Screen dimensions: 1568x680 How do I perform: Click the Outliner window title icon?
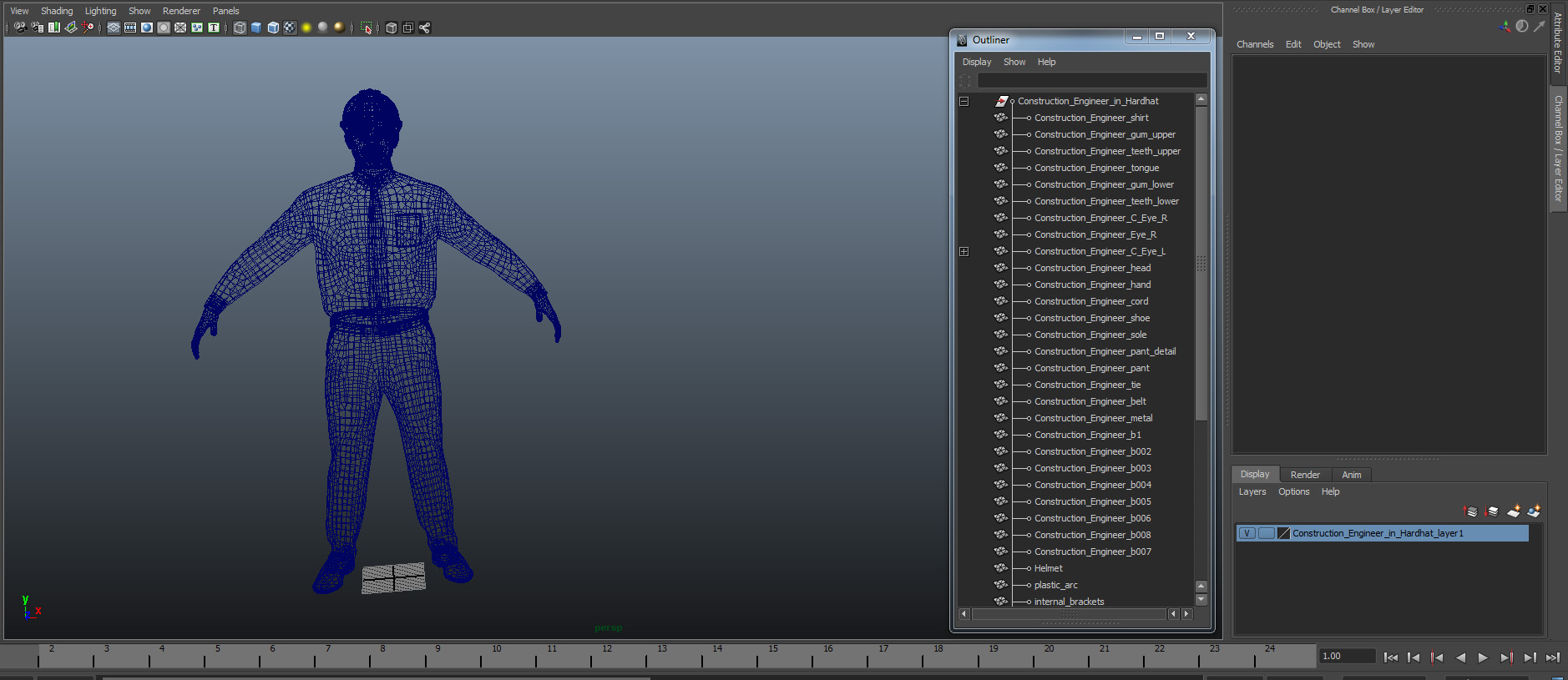962,40
